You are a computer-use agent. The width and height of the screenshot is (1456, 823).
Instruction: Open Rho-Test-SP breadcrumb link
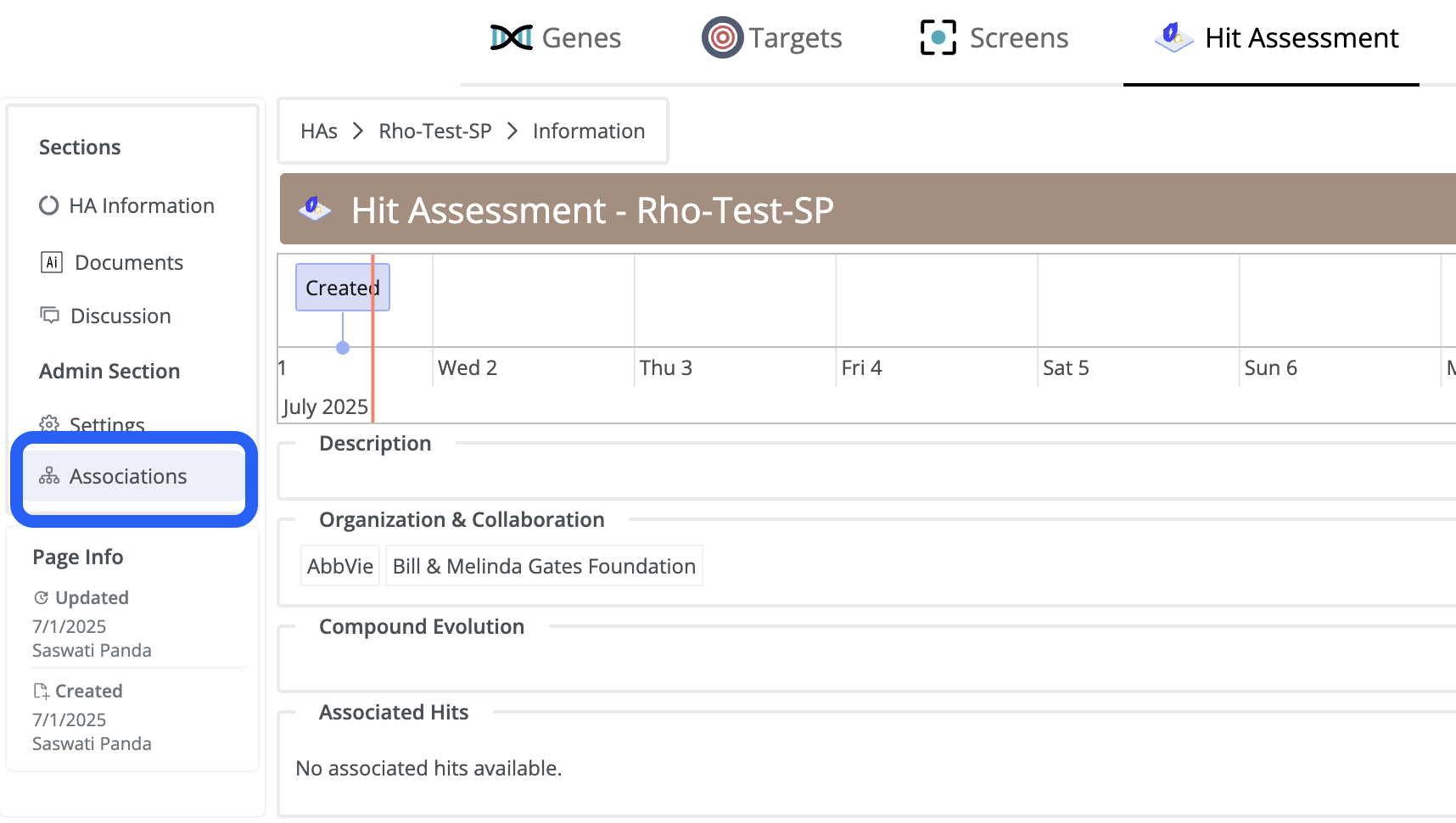pos(435,132)
